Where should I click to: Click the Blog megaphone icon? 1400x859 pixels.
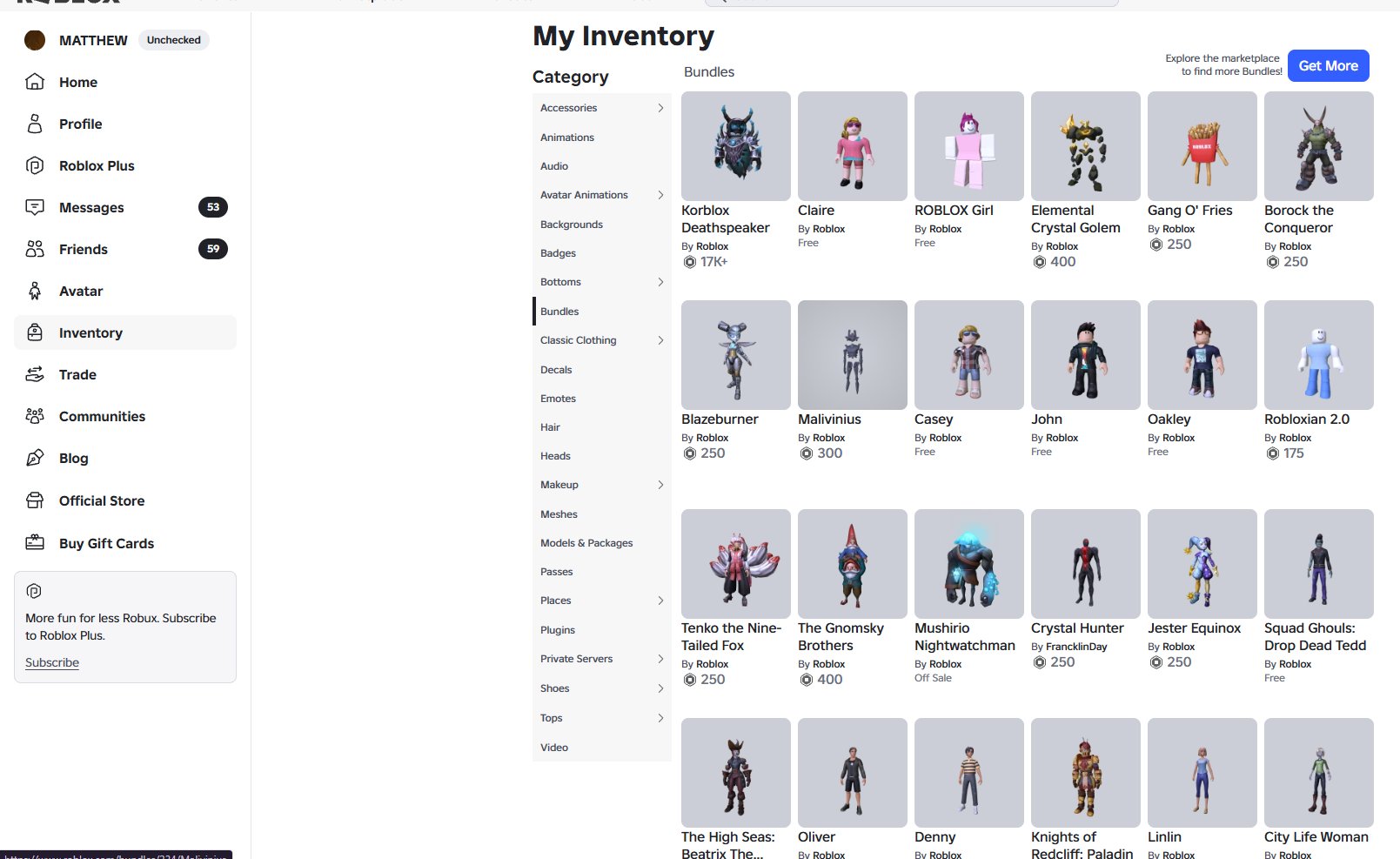click(x=35, y=458)
